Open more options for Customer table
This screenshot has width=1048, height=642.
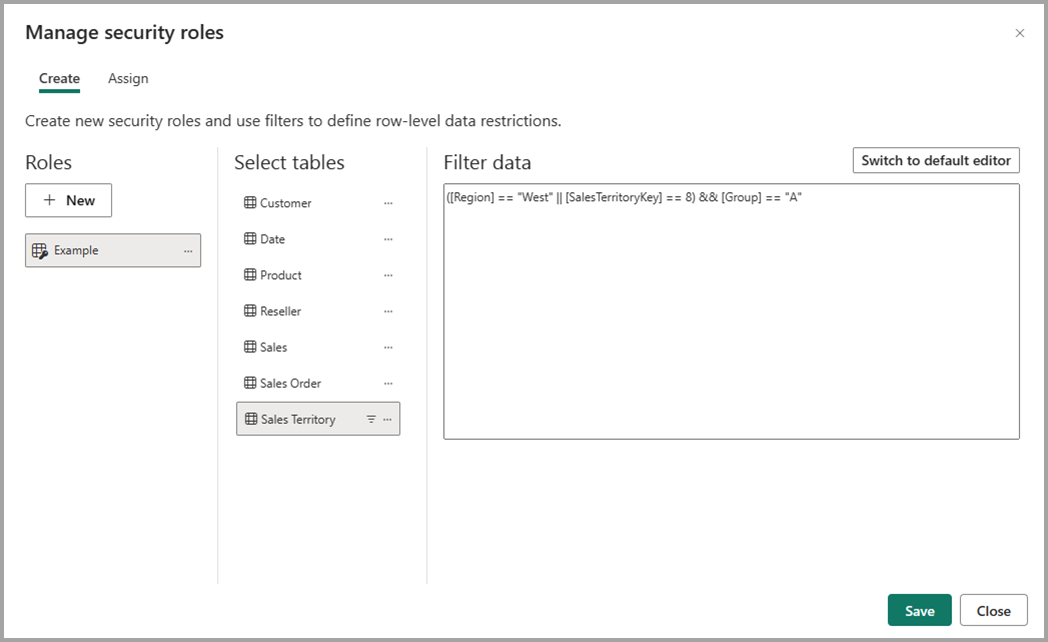(x=388, y=203)
